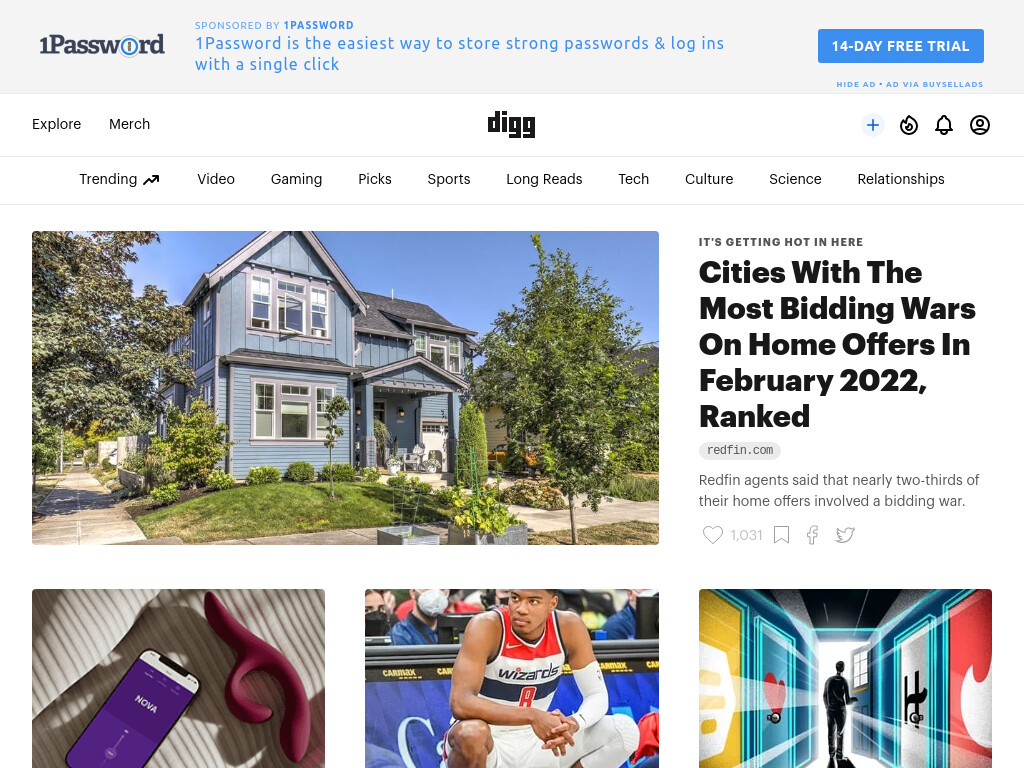Switch to the Gaming category tab
This screenshot has height=768, width=1024.
pos(296,179)
